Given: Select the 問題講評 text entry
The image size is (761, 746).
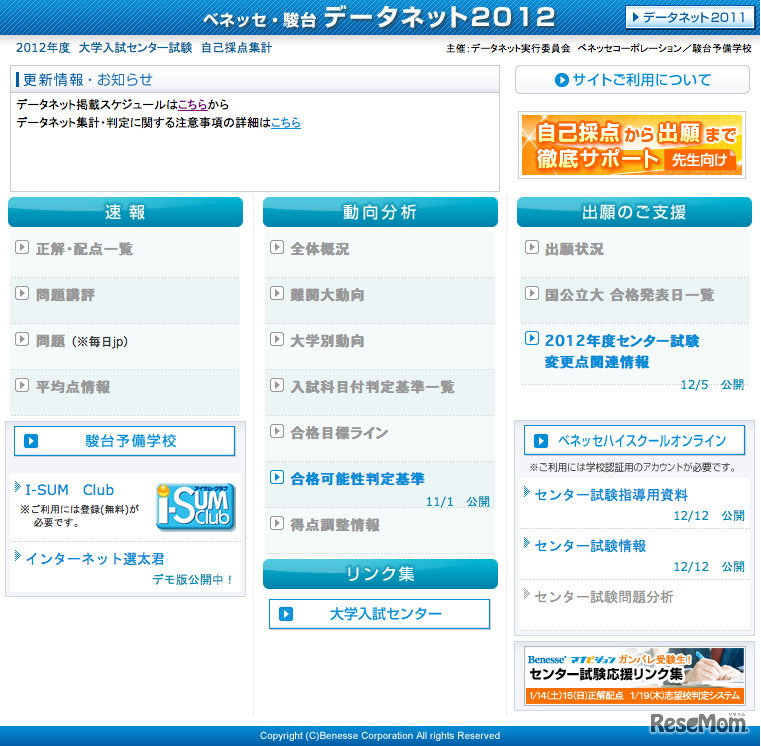Looking at the screenshot, I should pos(65,295).
